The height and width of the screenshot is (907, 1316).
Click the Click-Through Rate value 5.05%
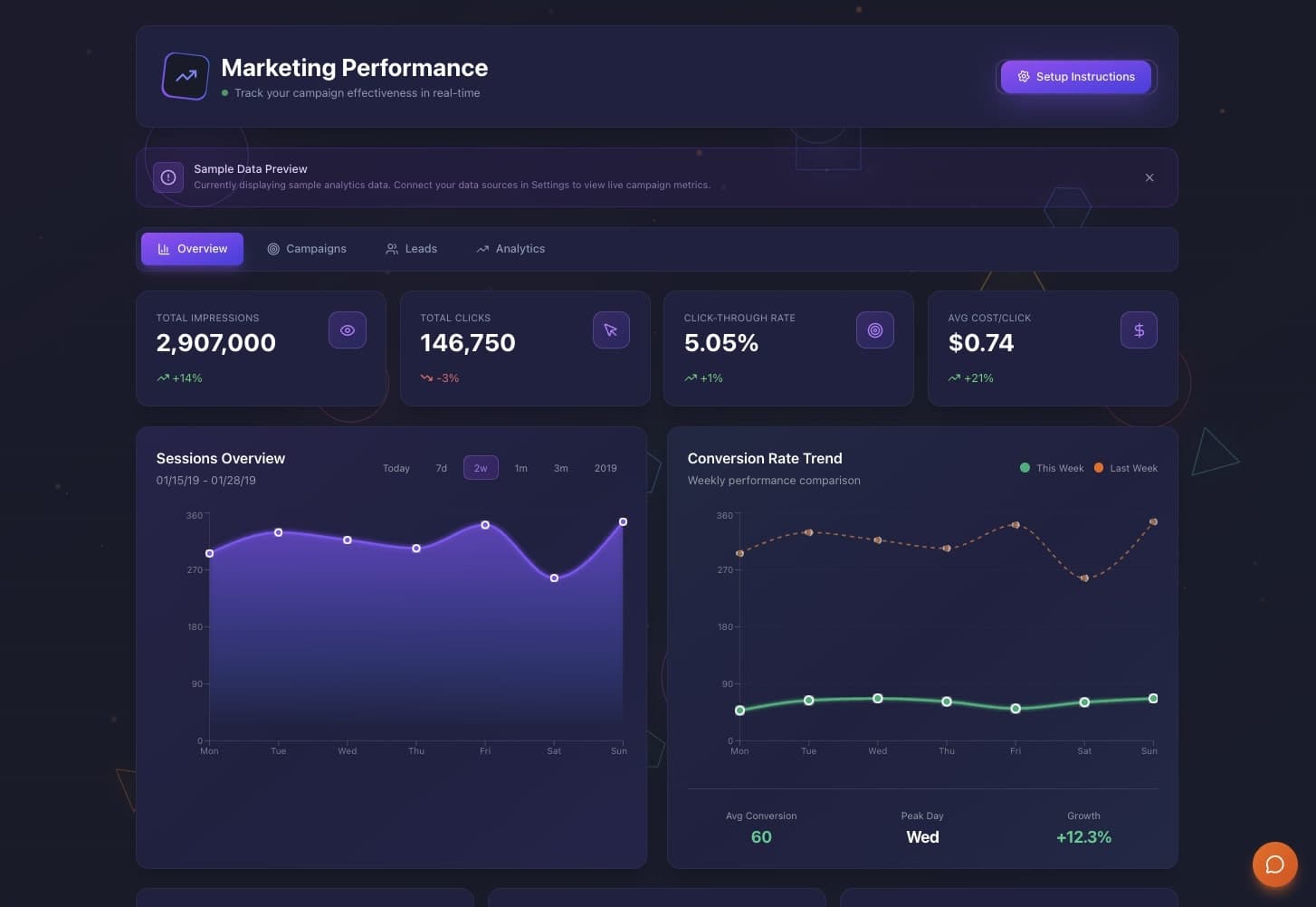(721, 343)
